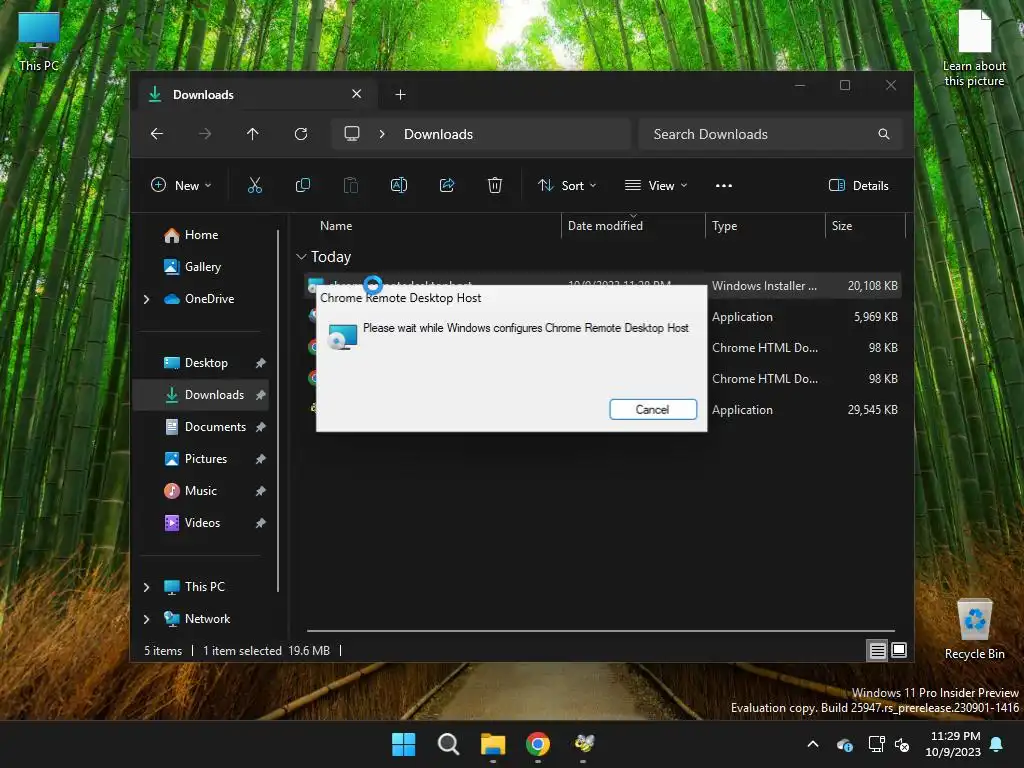Open the Sort options dropdown

coord(567,185)
